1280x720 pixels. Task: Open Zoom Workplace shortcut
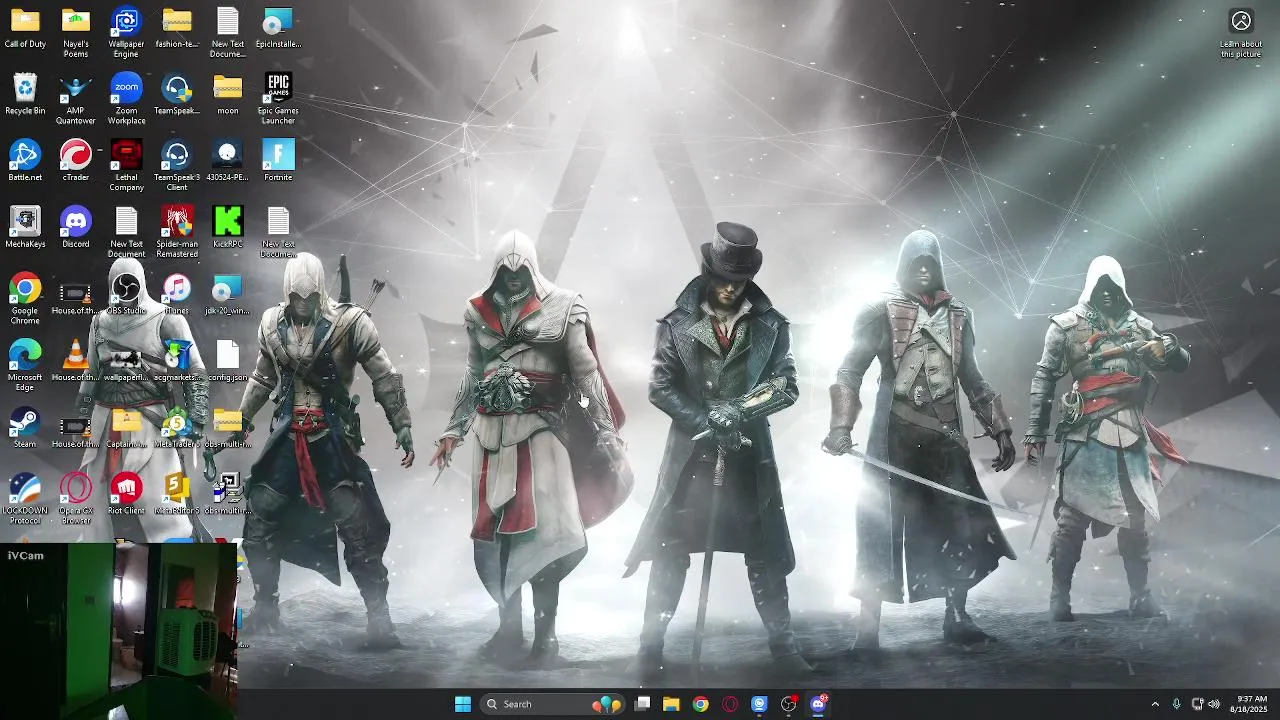[126, 100]
